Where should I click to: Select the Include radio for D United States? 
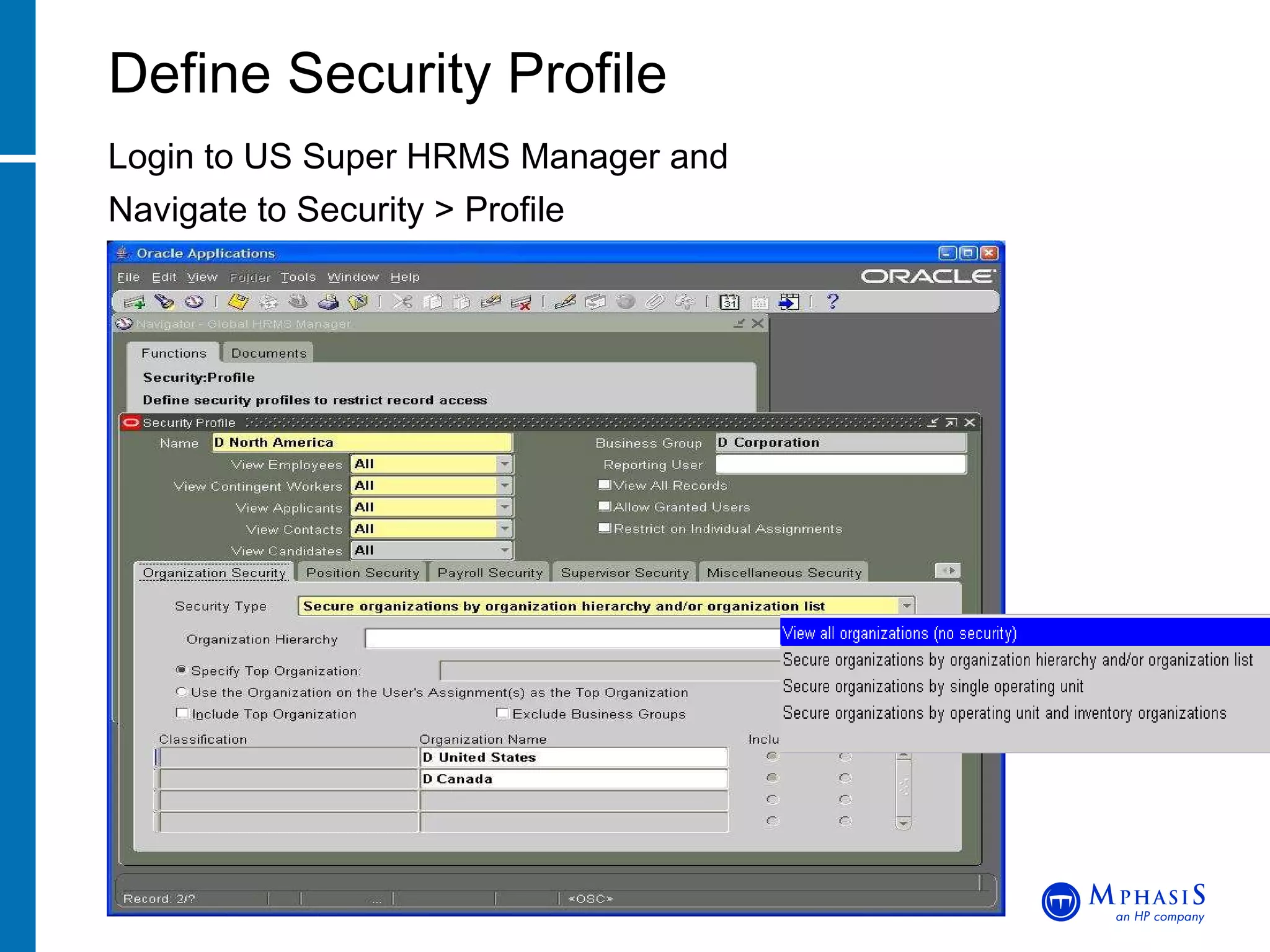pos(772,756)
